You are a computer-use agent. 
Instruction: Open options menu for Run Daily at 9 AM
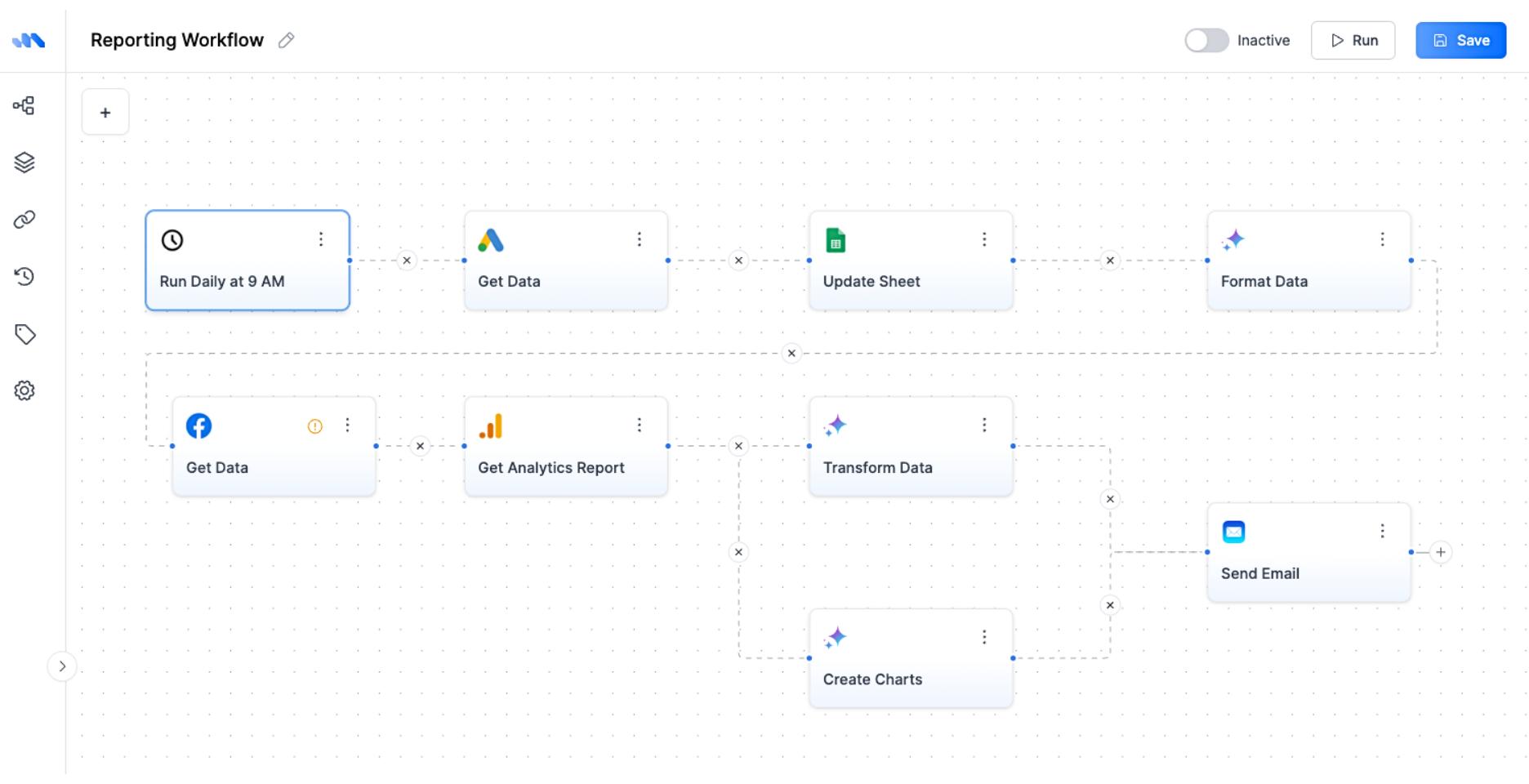(321, 239)
